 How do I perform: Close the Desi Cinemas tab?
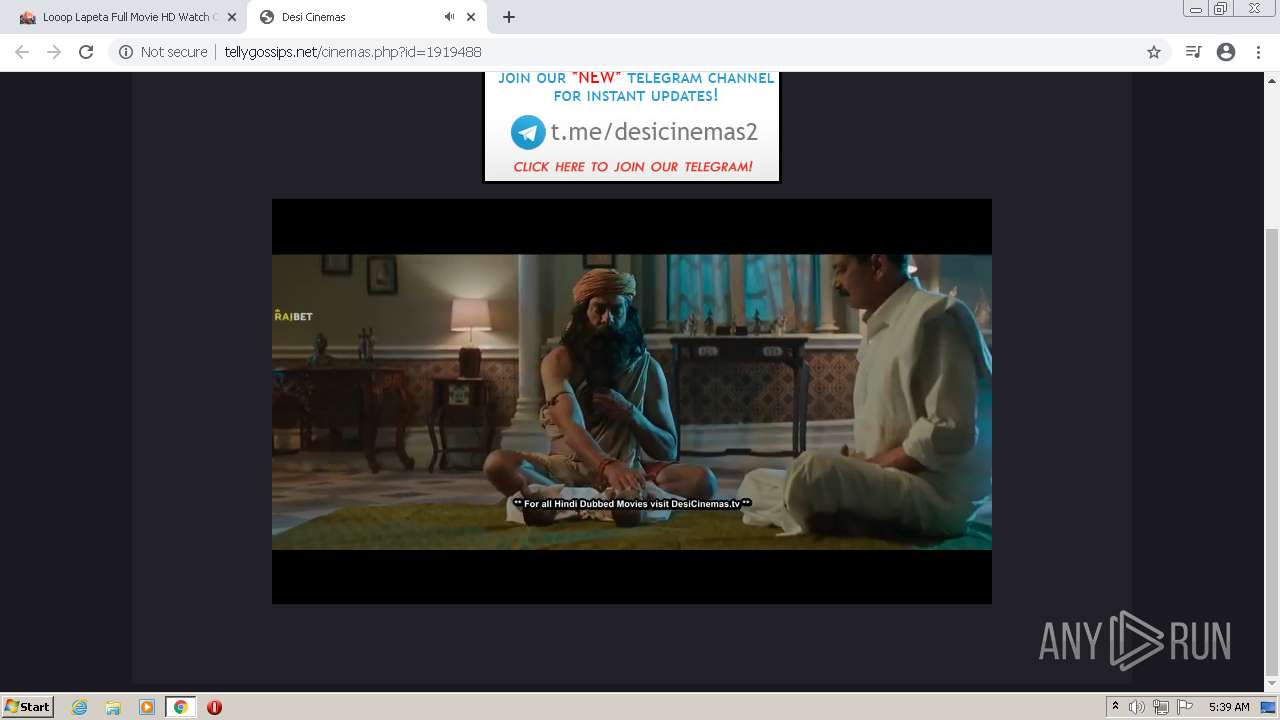point(471,17)
